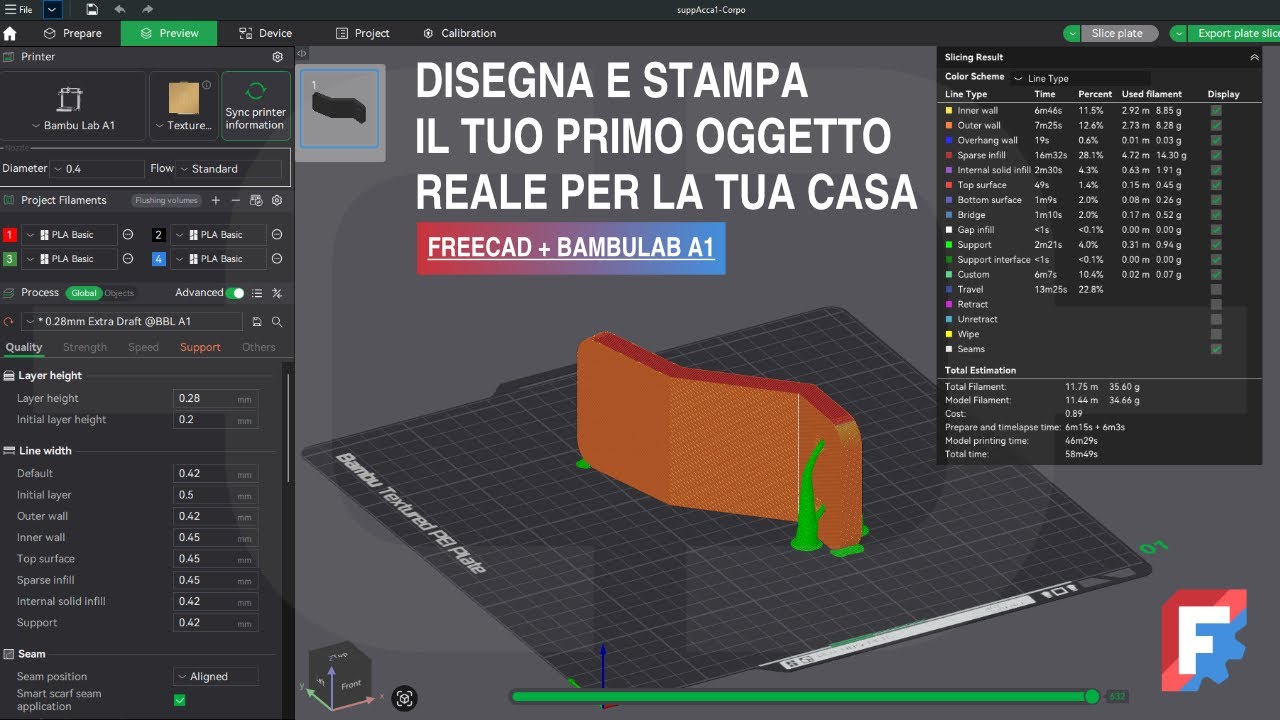This screenshot has height=720, width=1280.
Task: Open the Project tab
Action: coord(362,33)
